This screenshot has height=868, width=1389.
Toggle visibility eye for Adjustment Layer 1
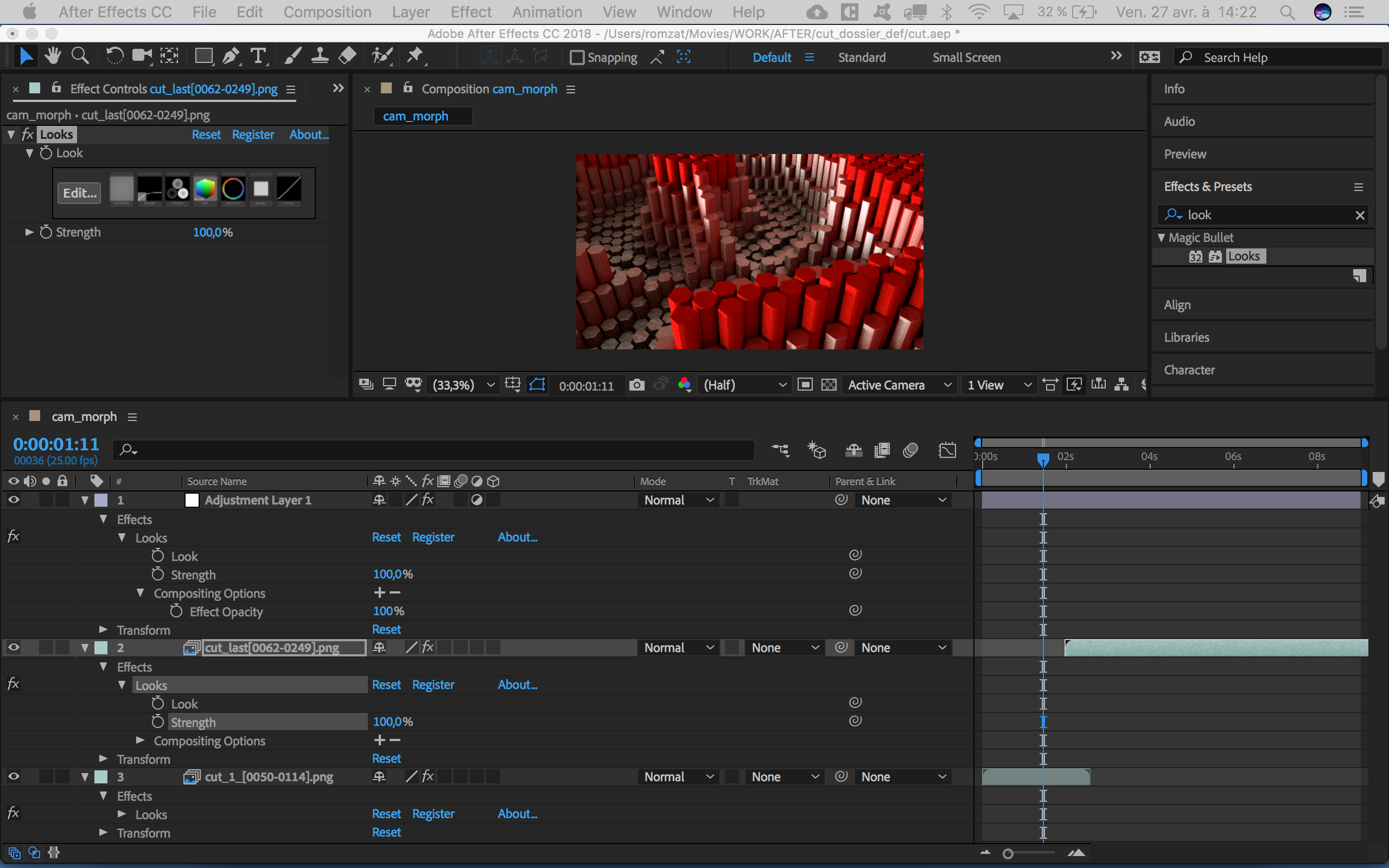pos(14,500)
